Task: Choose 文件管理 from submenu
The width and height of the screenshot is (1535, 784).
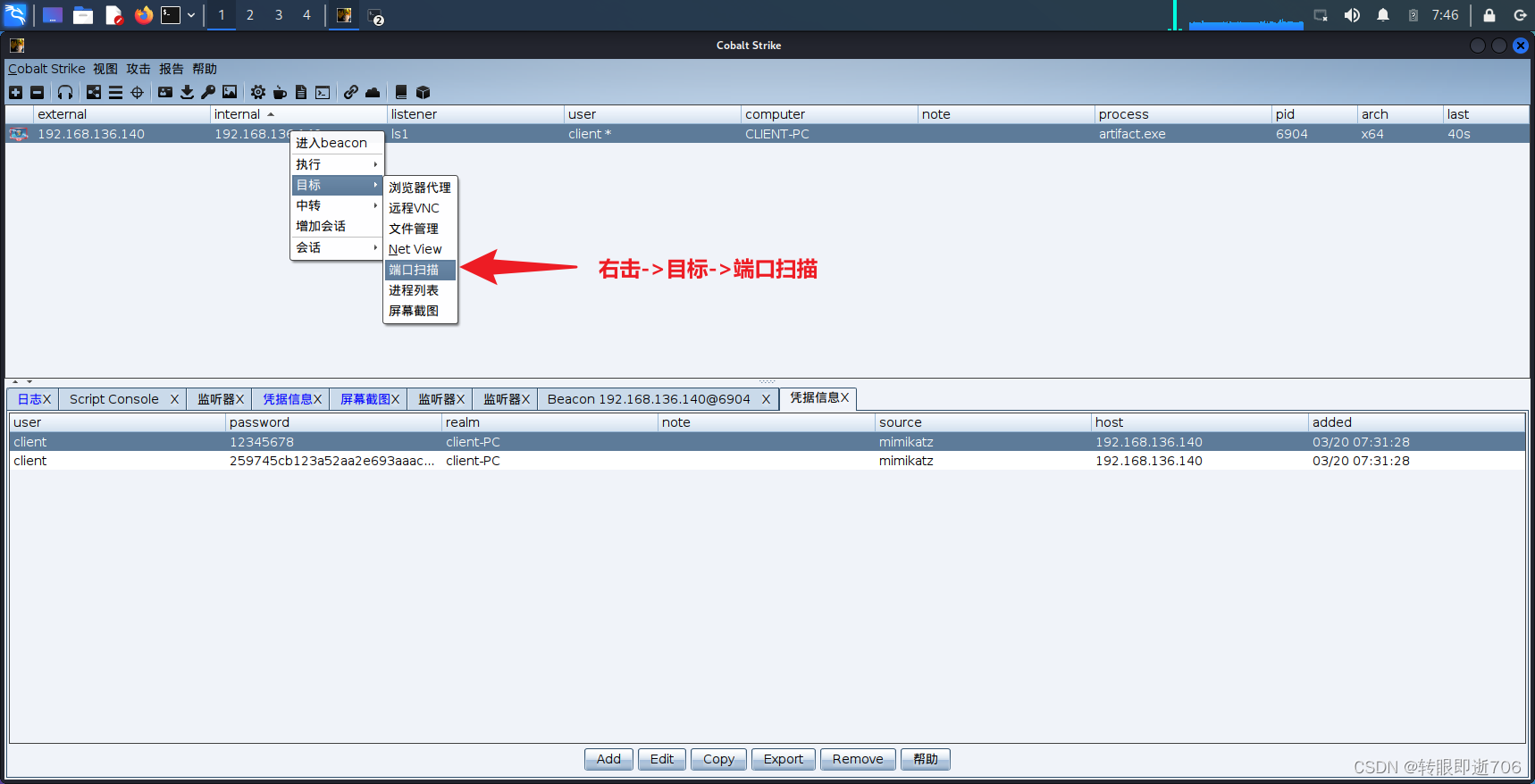Action: tap(420, 229)
